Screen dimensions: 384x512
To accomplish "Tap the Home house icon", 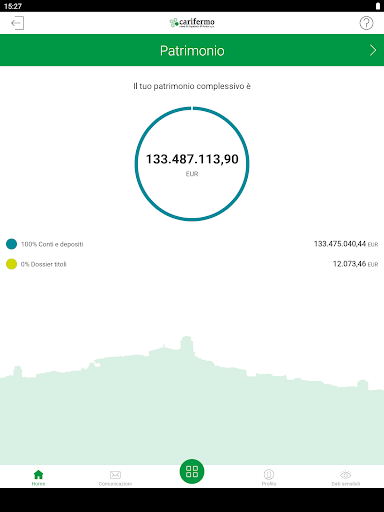I will pyautogui.click(x=39, y=474).
